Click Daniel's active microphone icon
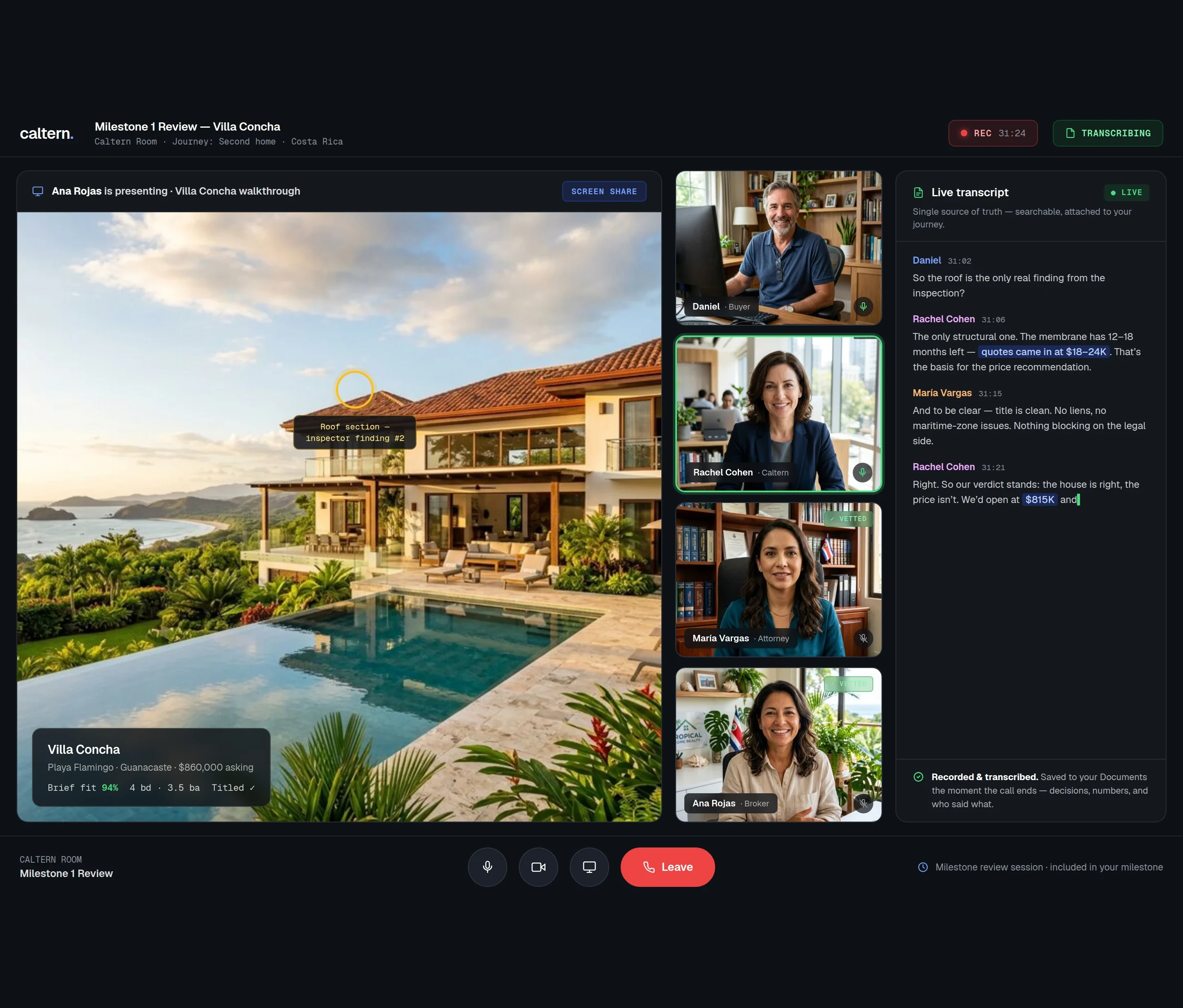 863,307
